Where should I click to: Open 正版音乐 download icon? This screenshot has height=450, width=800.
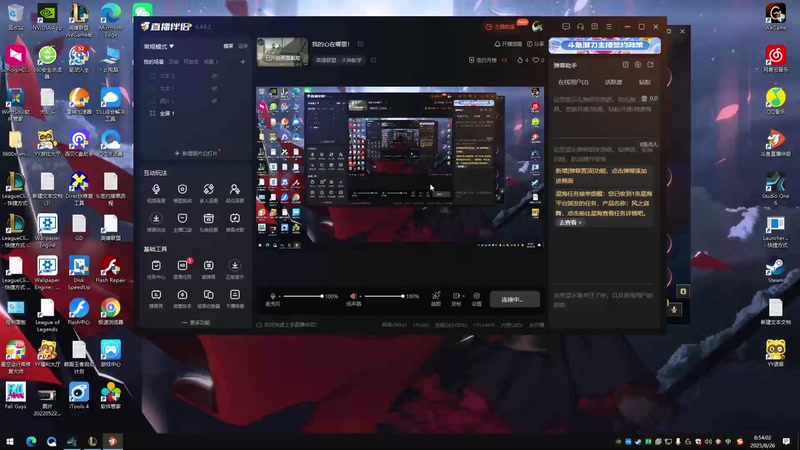point(235,265)
